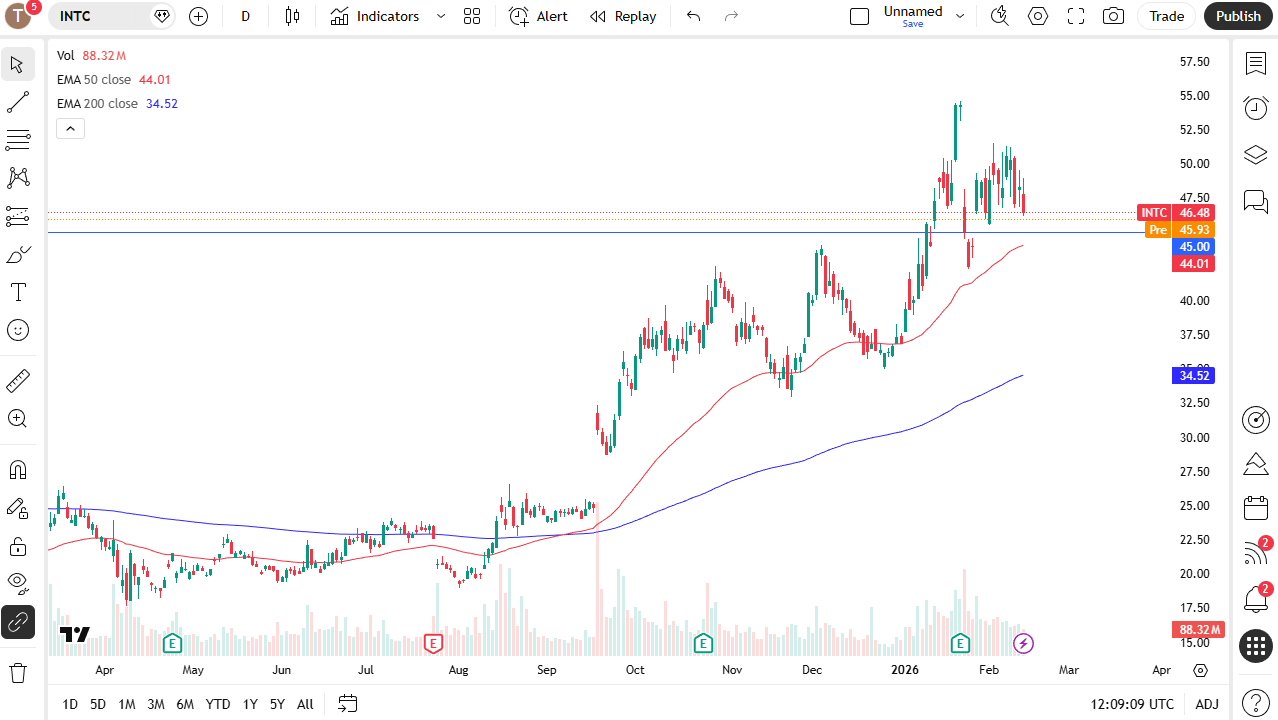Open the Pine mountain icon panel
1278x720 pixels.
1256,464
